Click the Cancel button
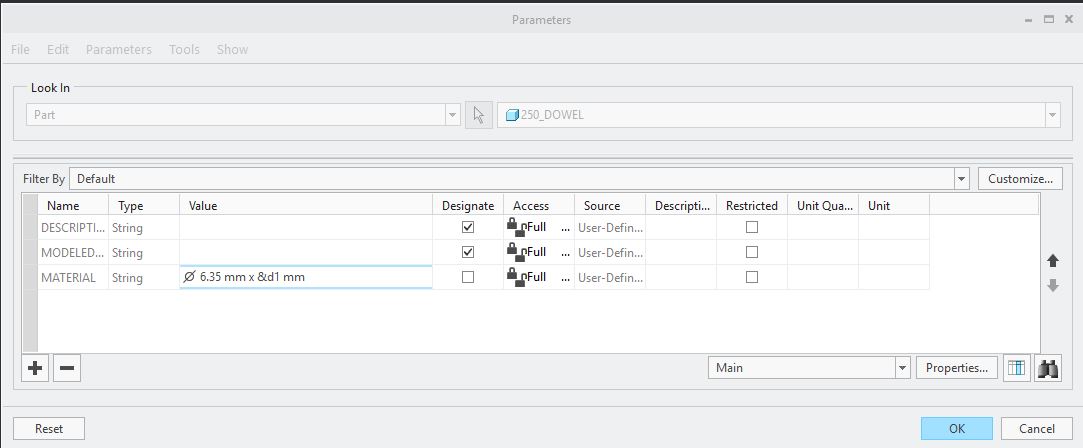Screen dimensions: 1083x448 (1037, 429)
